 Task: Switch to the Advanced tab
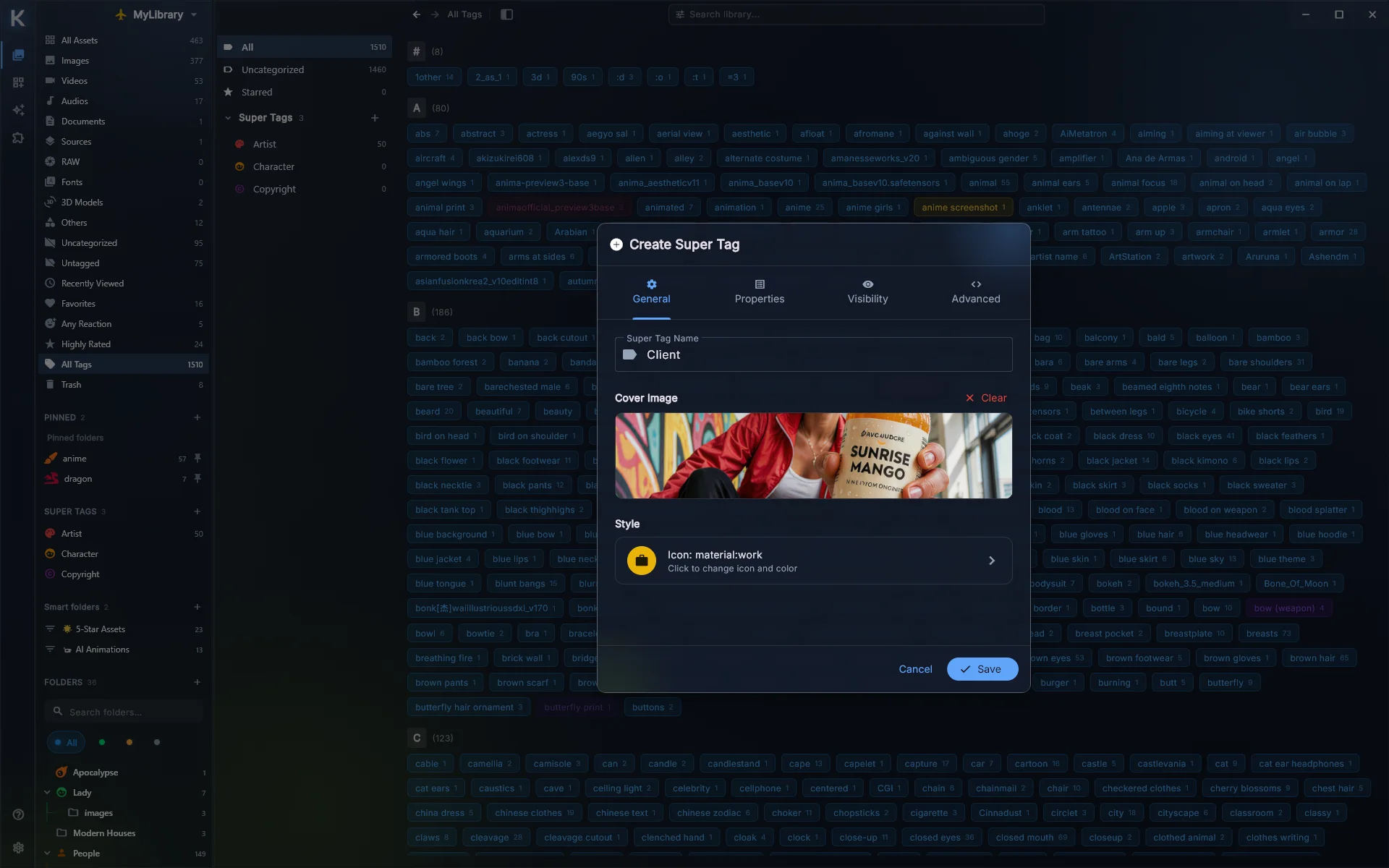click(x=975, y=292)
